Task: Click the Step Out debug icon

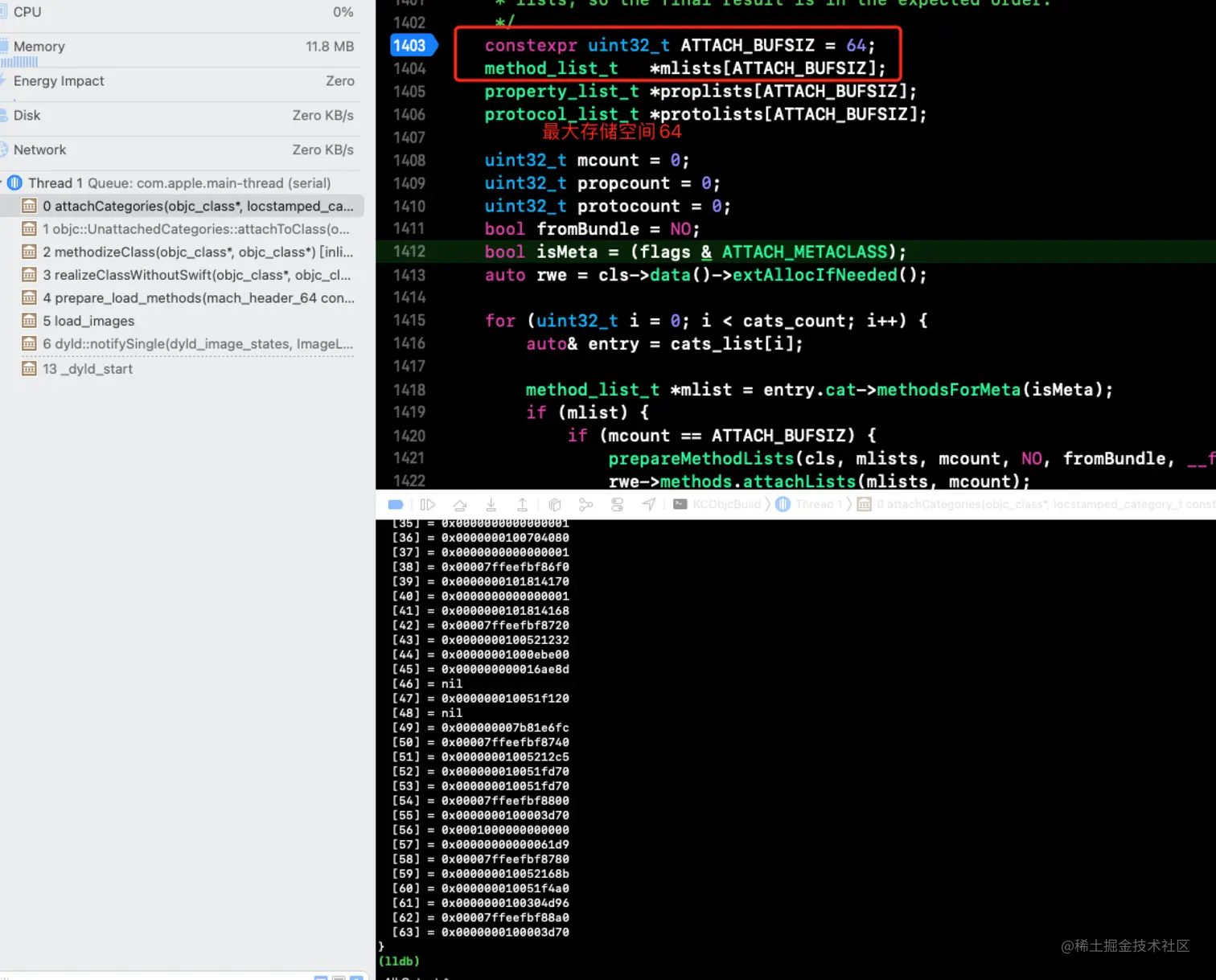Action: point(522,505)
